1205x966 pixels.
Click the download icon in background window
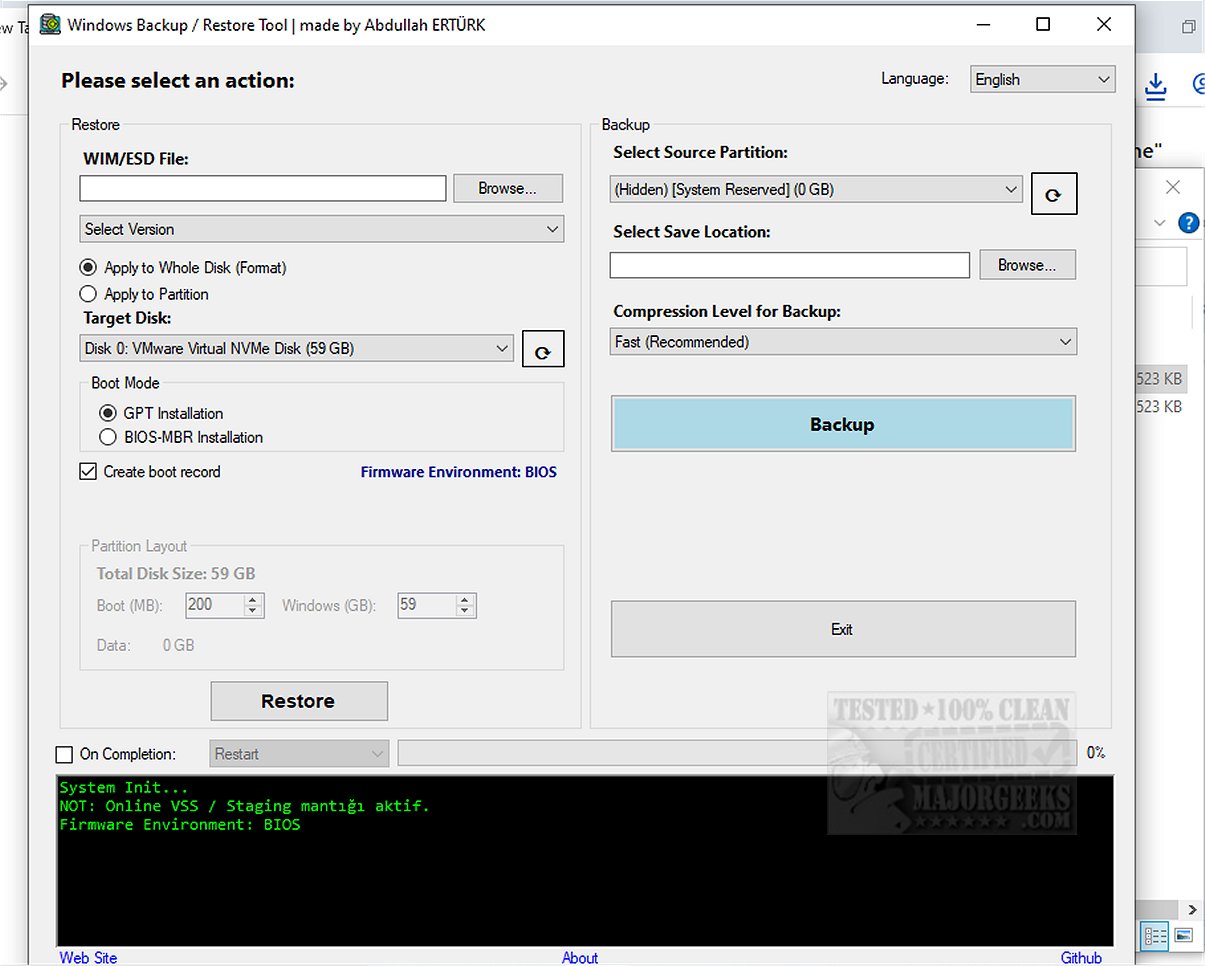click(x=1156, y=86)
